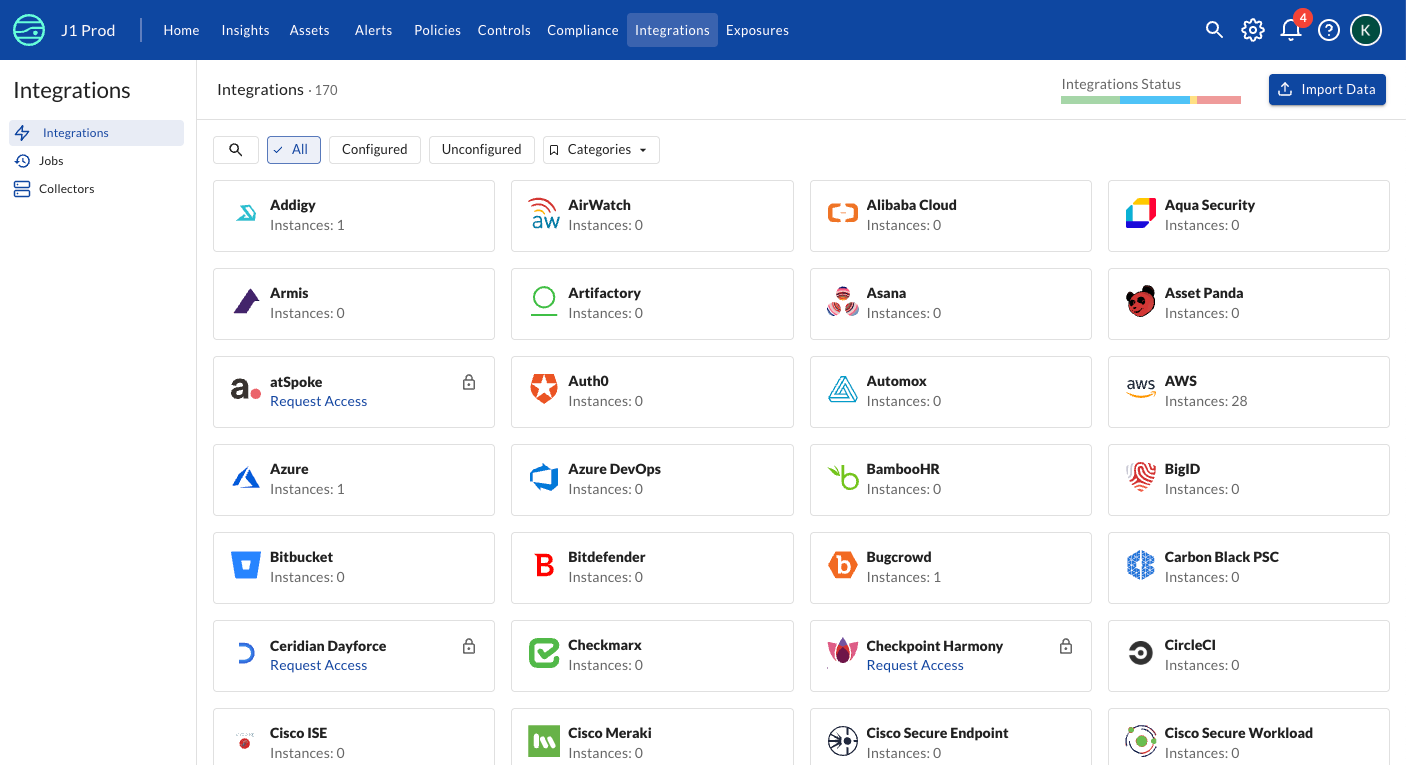
Task: Click the Bitdefender logo icon
Action: (544, 566)
